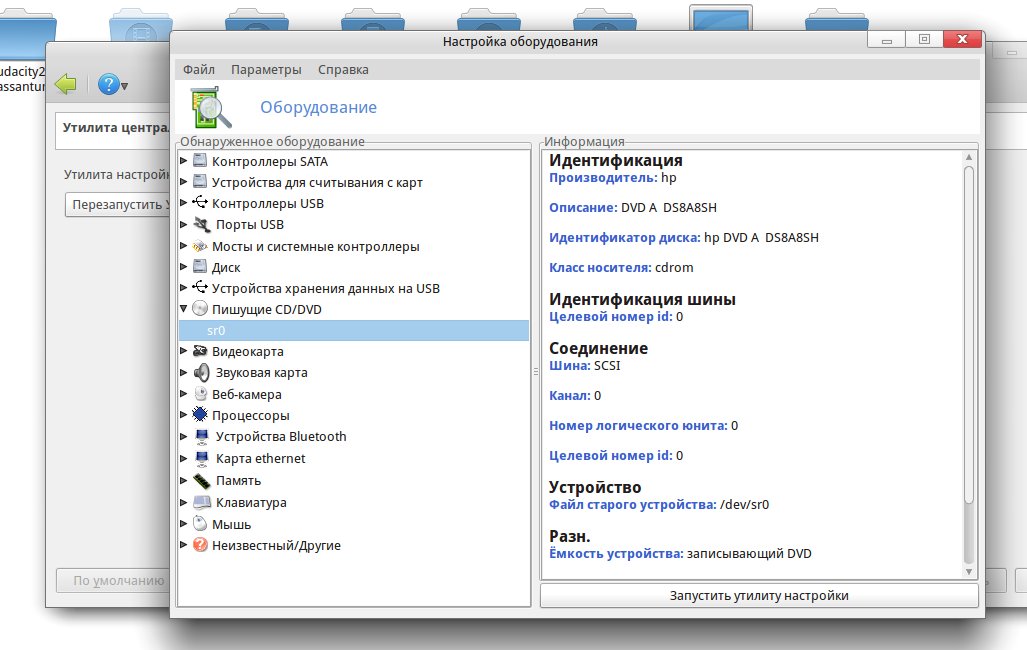The height and width of the screenshot is (650, 1027).
Task: Click the sound card speaker icon
Action: [x=202, y=372]
